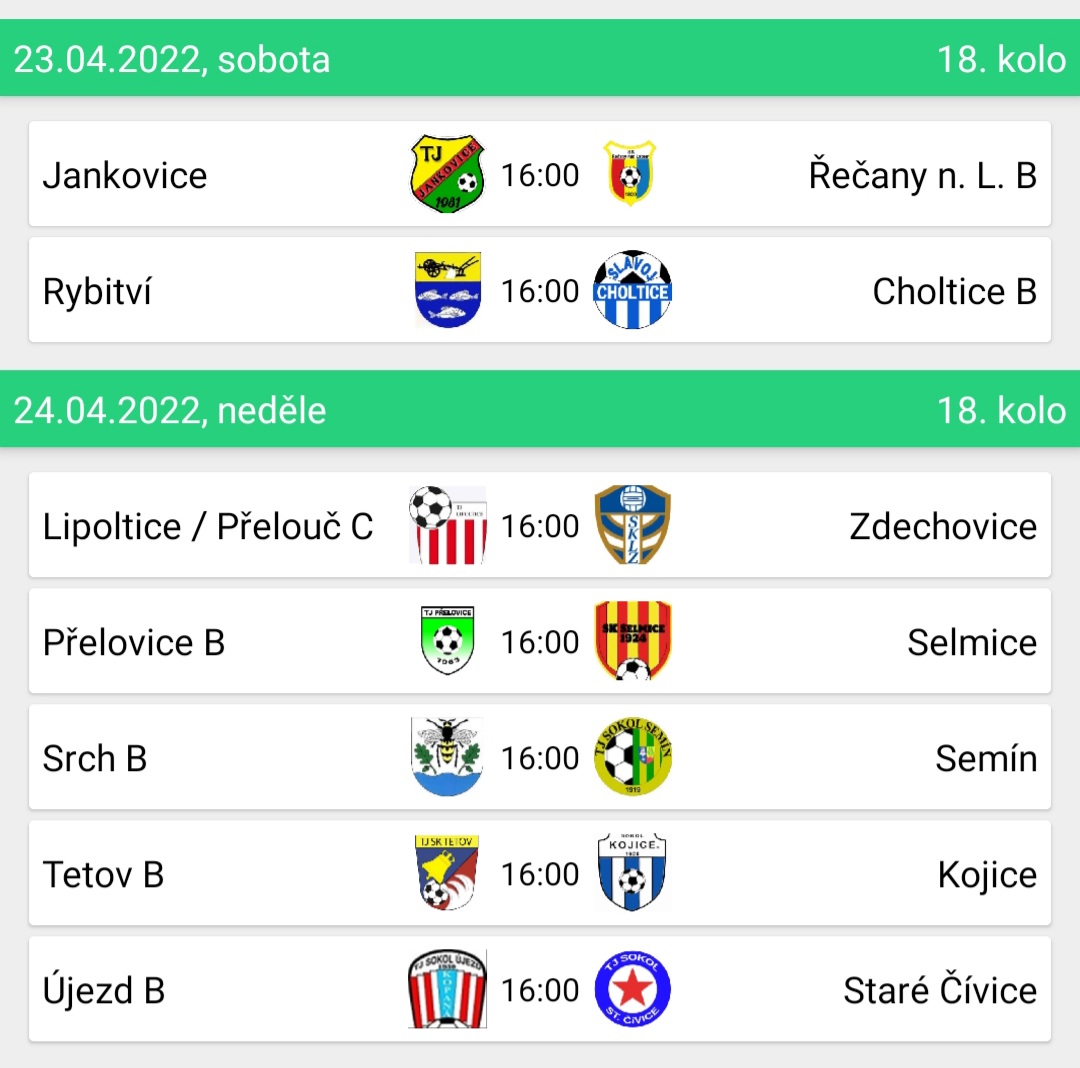Select the 23.04.2022 sobota header
Screen dimensions: 1080x1068
click(x=540, y=58)
